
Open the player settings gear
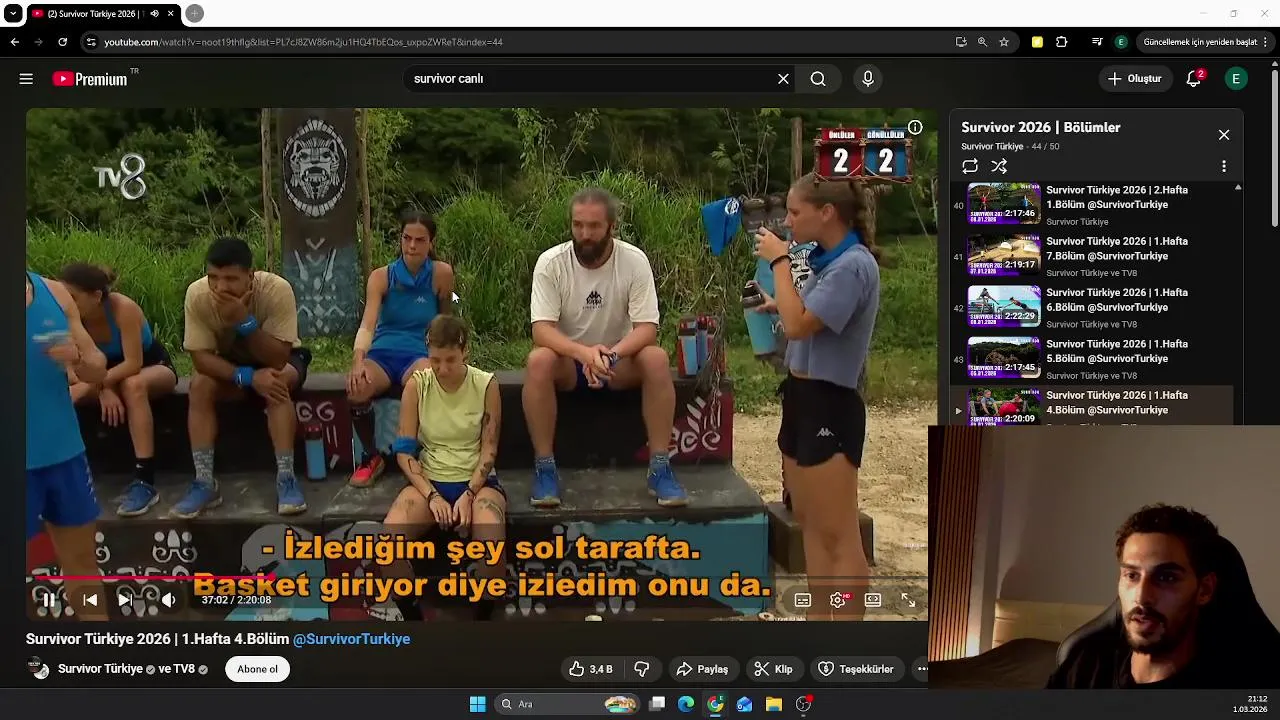838,600
